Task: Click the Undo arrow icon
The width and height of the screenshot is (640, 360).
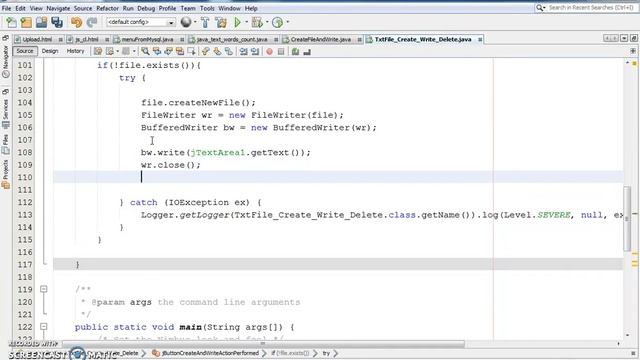Action: tap(76, 22)
